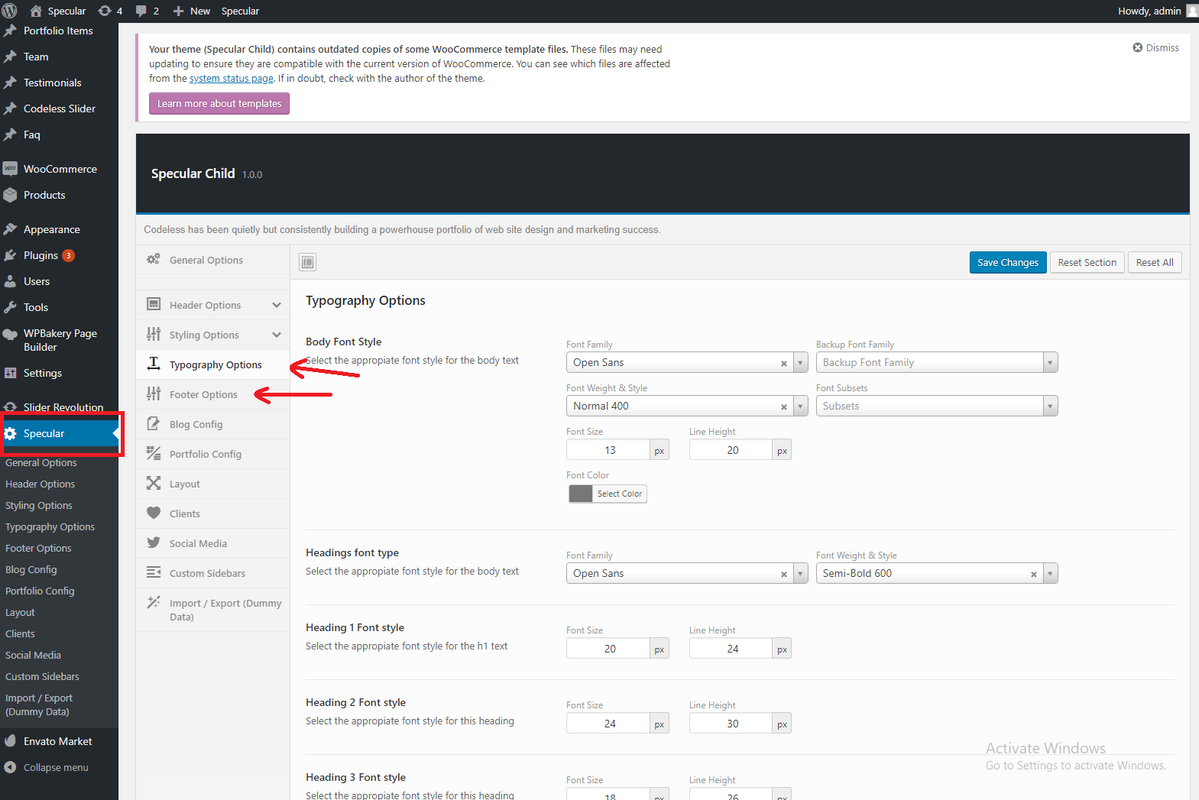Select Footer Options panel tab
The image size is (1199, 800).
pyautogui.click(x=213, y=395)
